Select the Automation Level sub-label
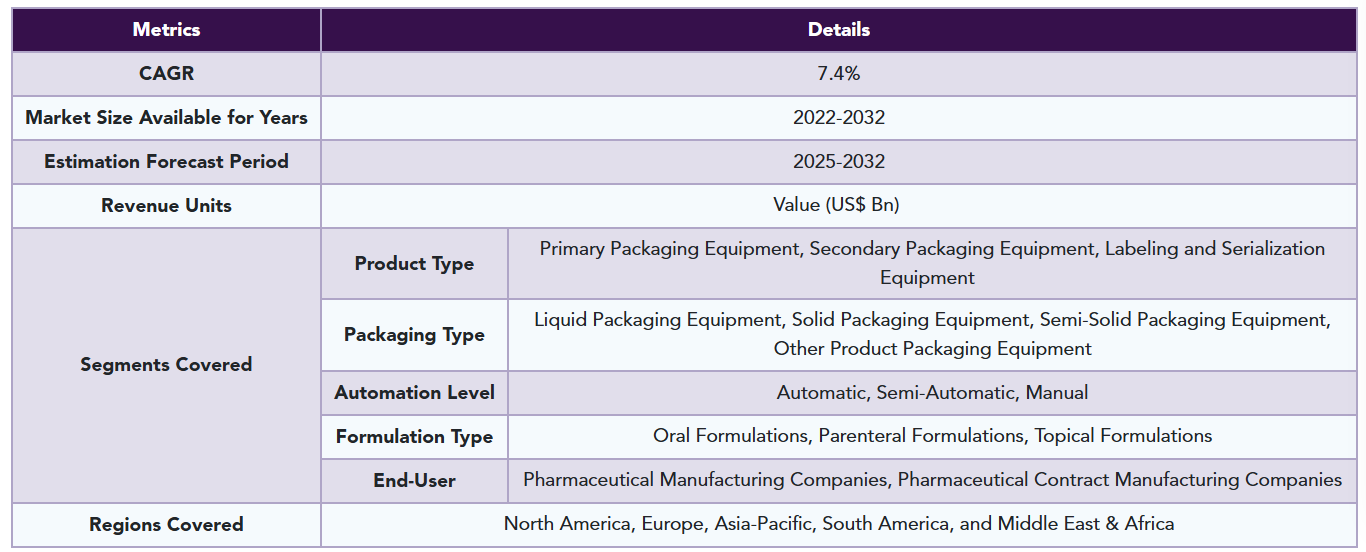1366x552 pixels. coord(414,393)
